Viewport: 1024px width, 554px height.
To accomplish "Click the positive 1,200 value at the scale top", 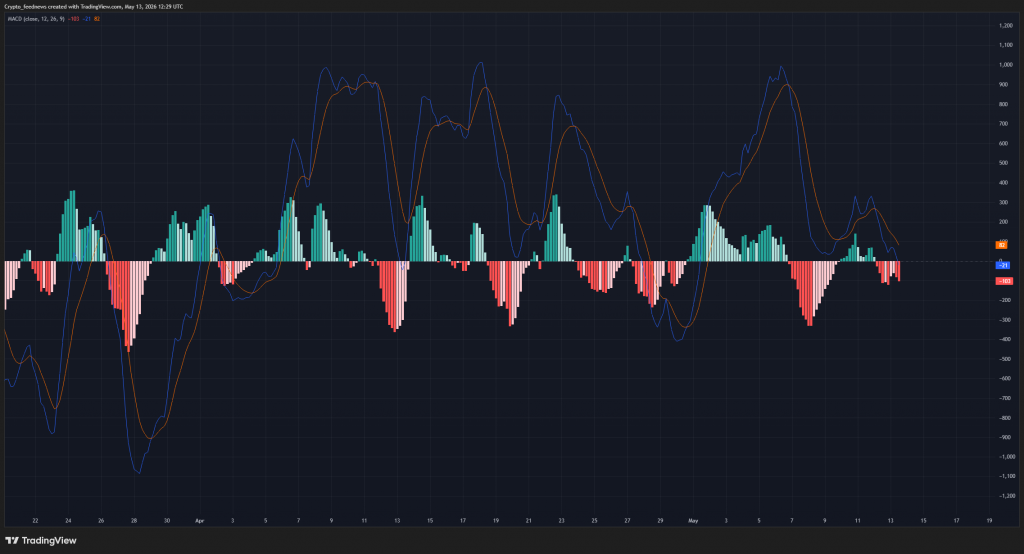I will pos(1006,25).
